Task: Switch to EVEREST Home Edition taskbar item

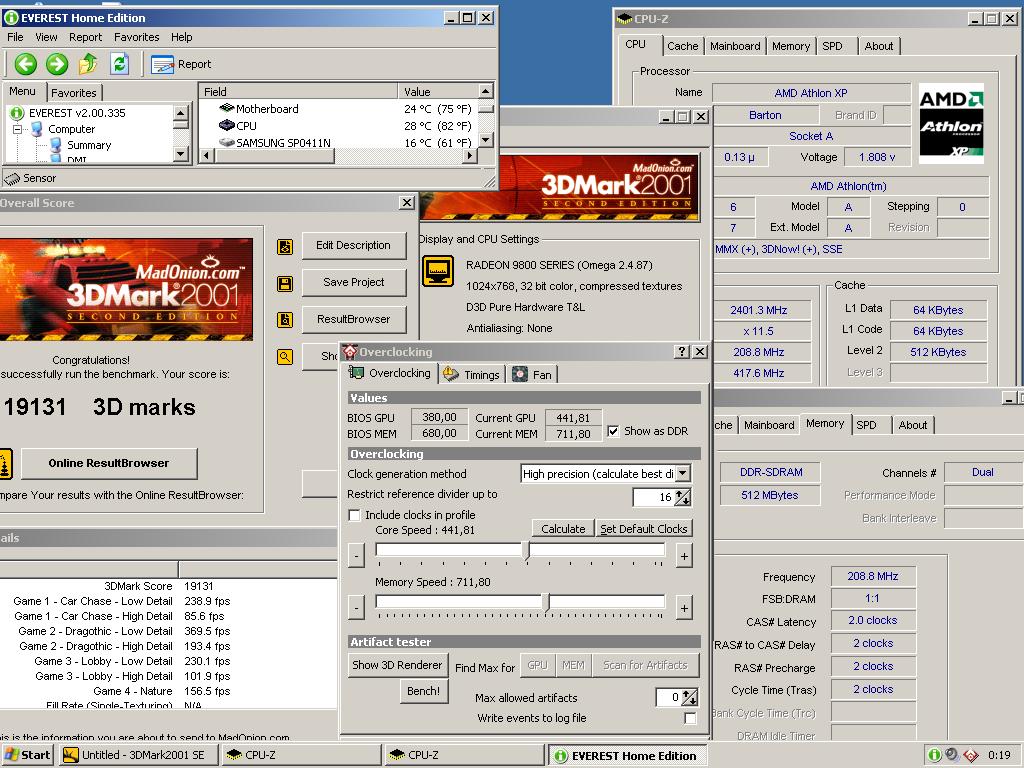Action: 627,756
